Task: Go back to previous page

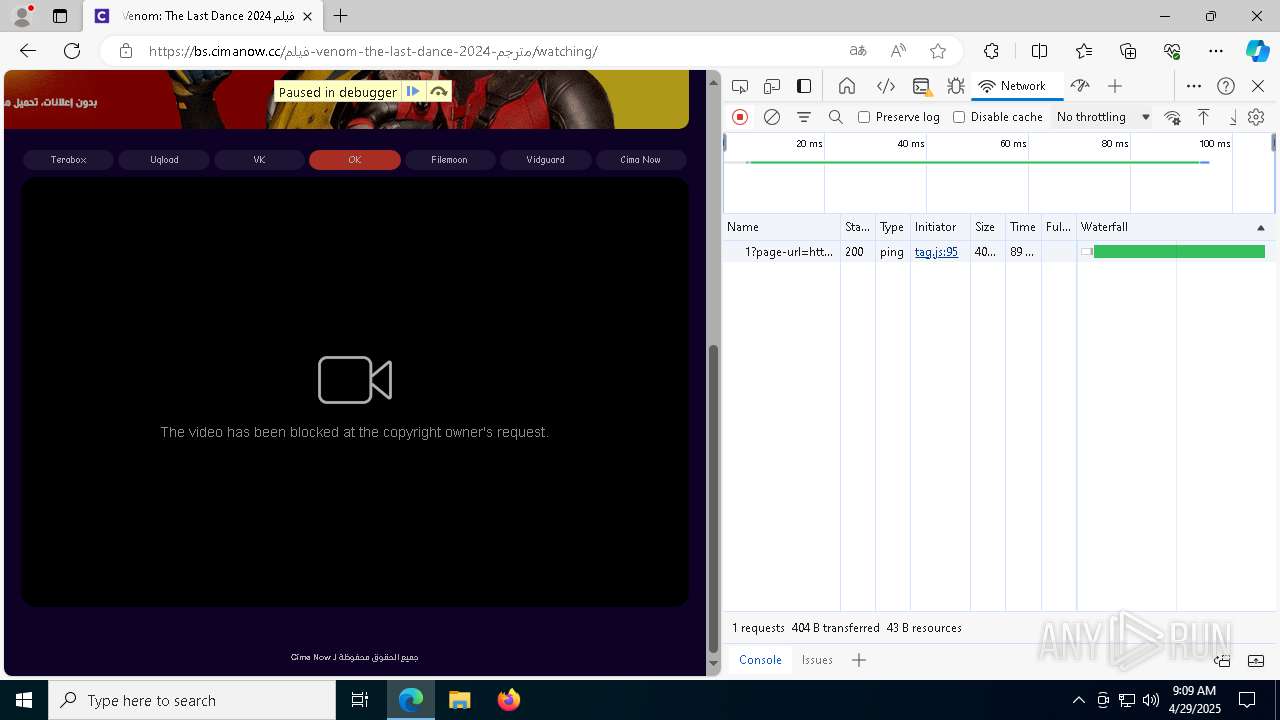Action: coord(28,51)
